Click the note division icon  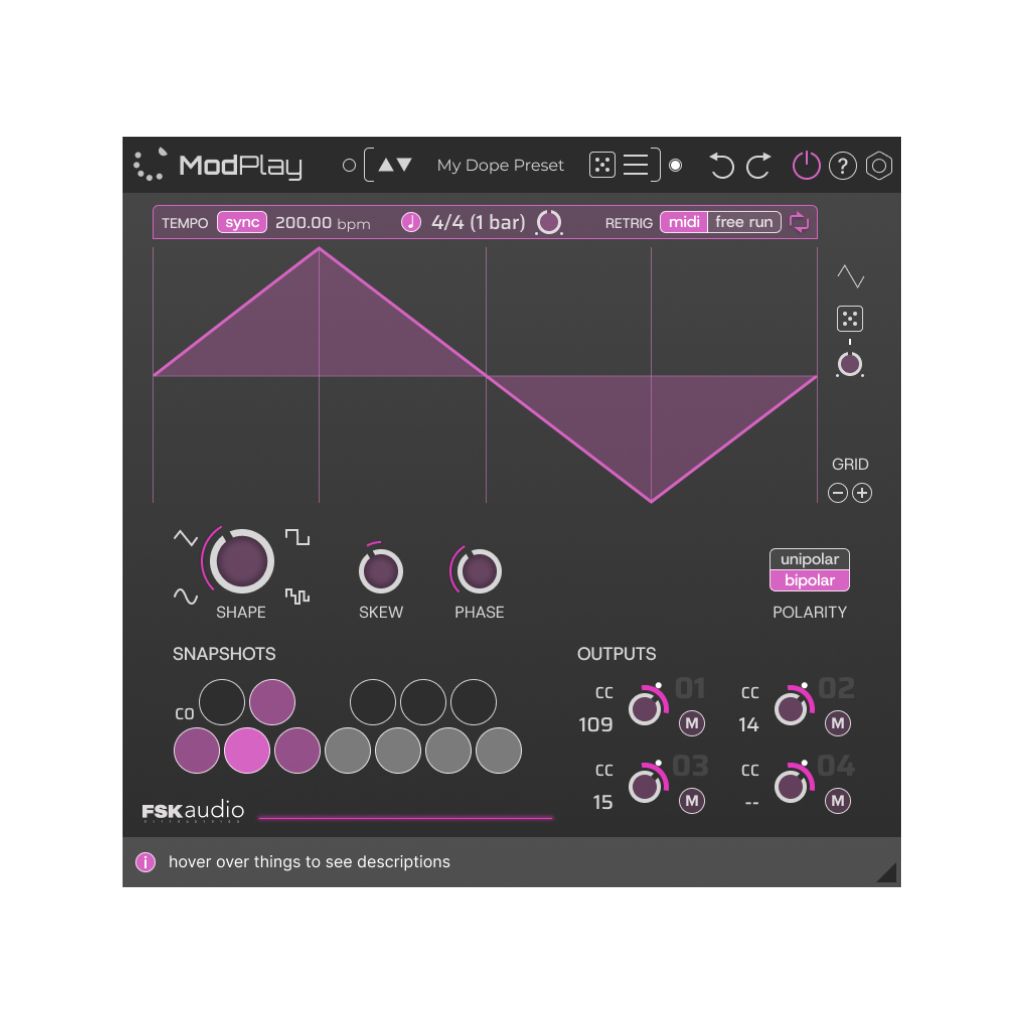coord(411,222)
